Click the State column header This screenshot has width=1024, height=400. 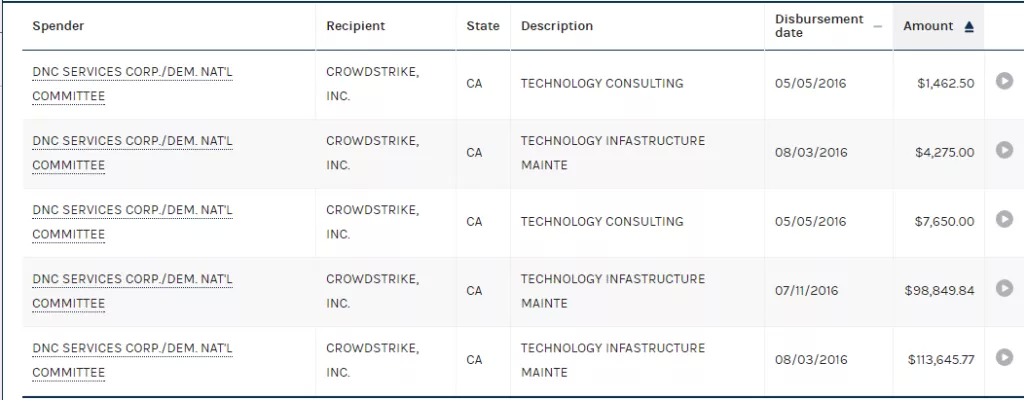point(483,26)
